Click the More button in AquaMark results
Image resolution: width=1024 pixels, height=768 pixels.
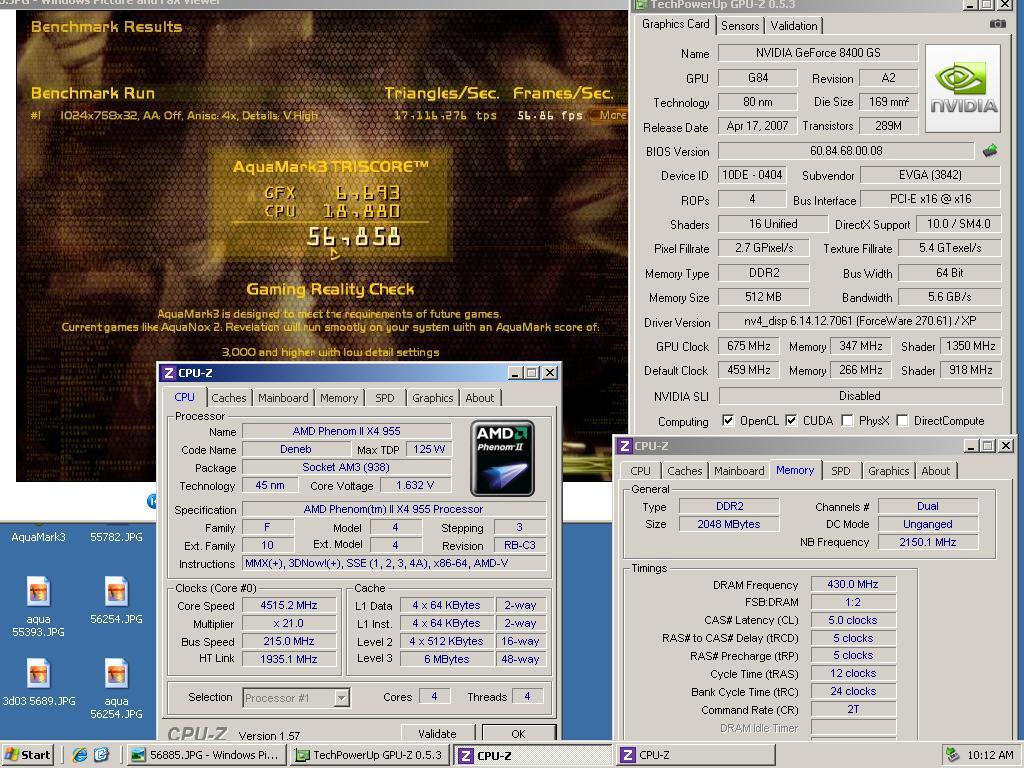tap(611, 115)
